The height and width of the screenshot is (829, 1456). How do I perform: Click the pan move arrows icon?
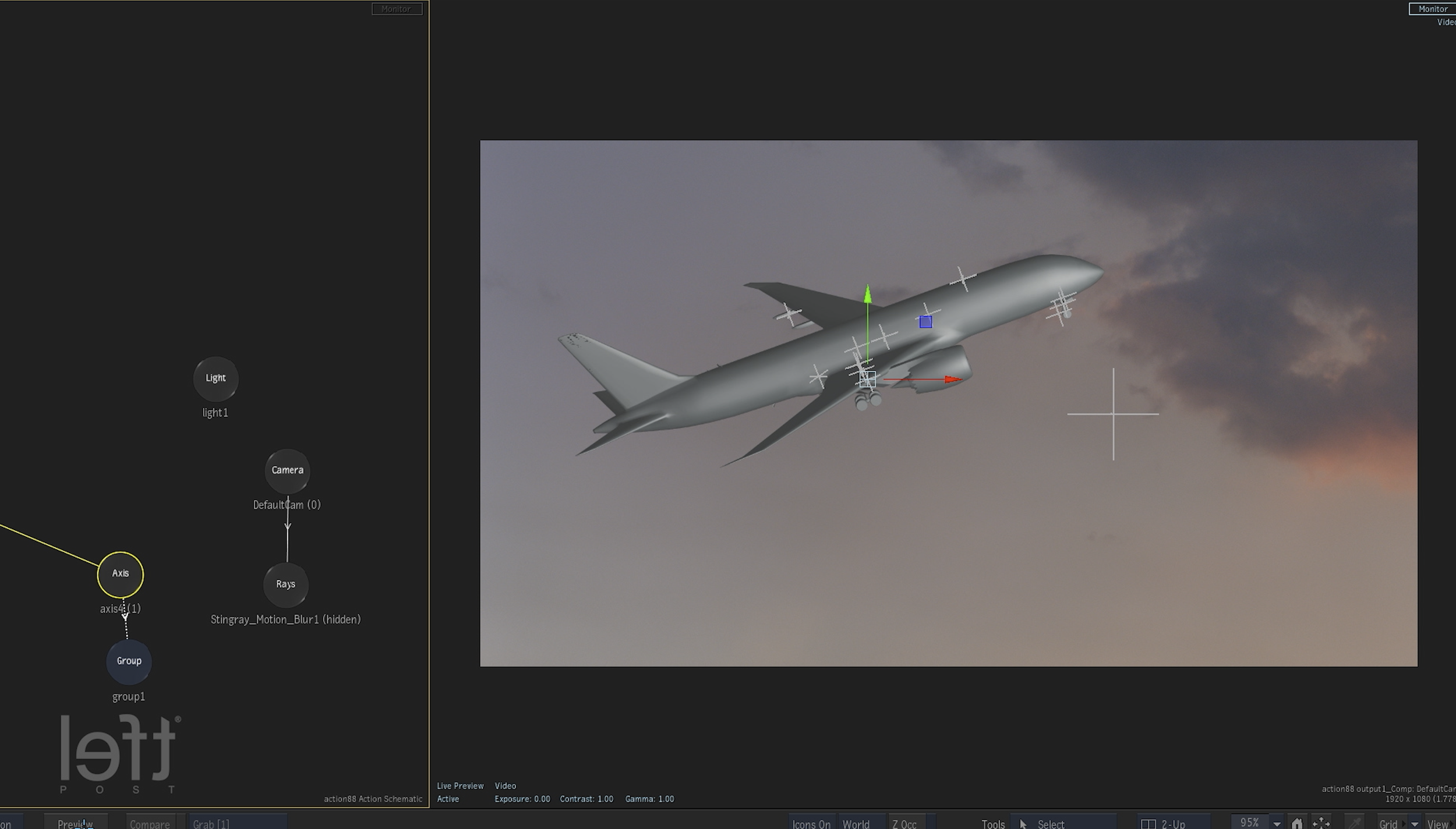[x=1321, y=823]
